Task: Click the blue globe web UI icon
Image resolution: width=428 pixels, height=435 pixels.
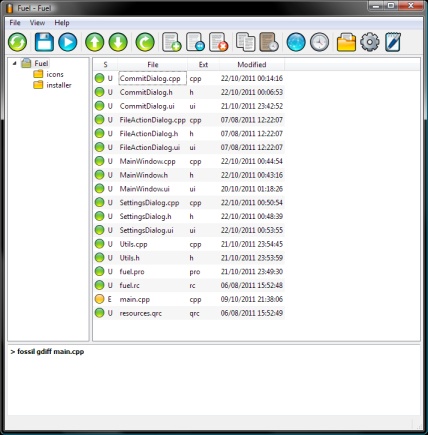Action: click(x=296, y=42)
